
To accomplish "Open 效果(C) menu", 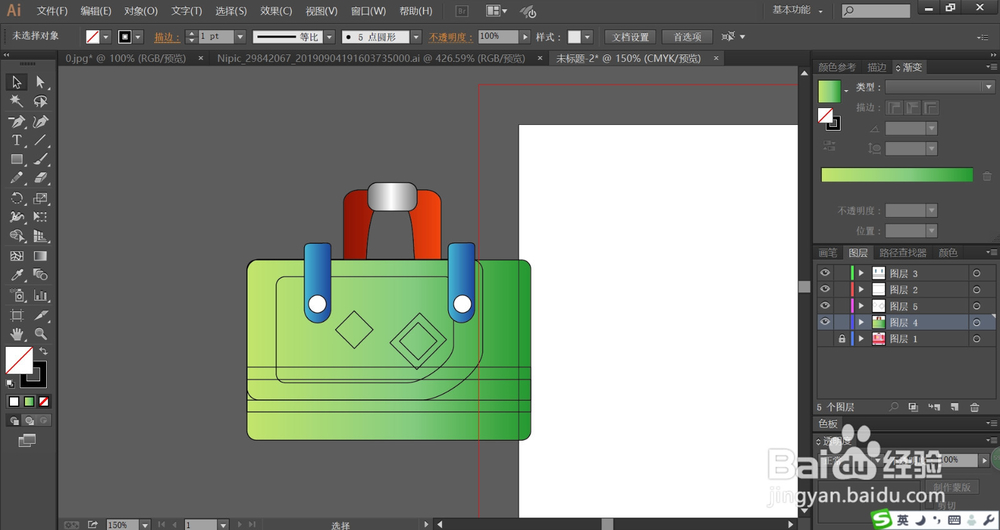I will (276, 11).
